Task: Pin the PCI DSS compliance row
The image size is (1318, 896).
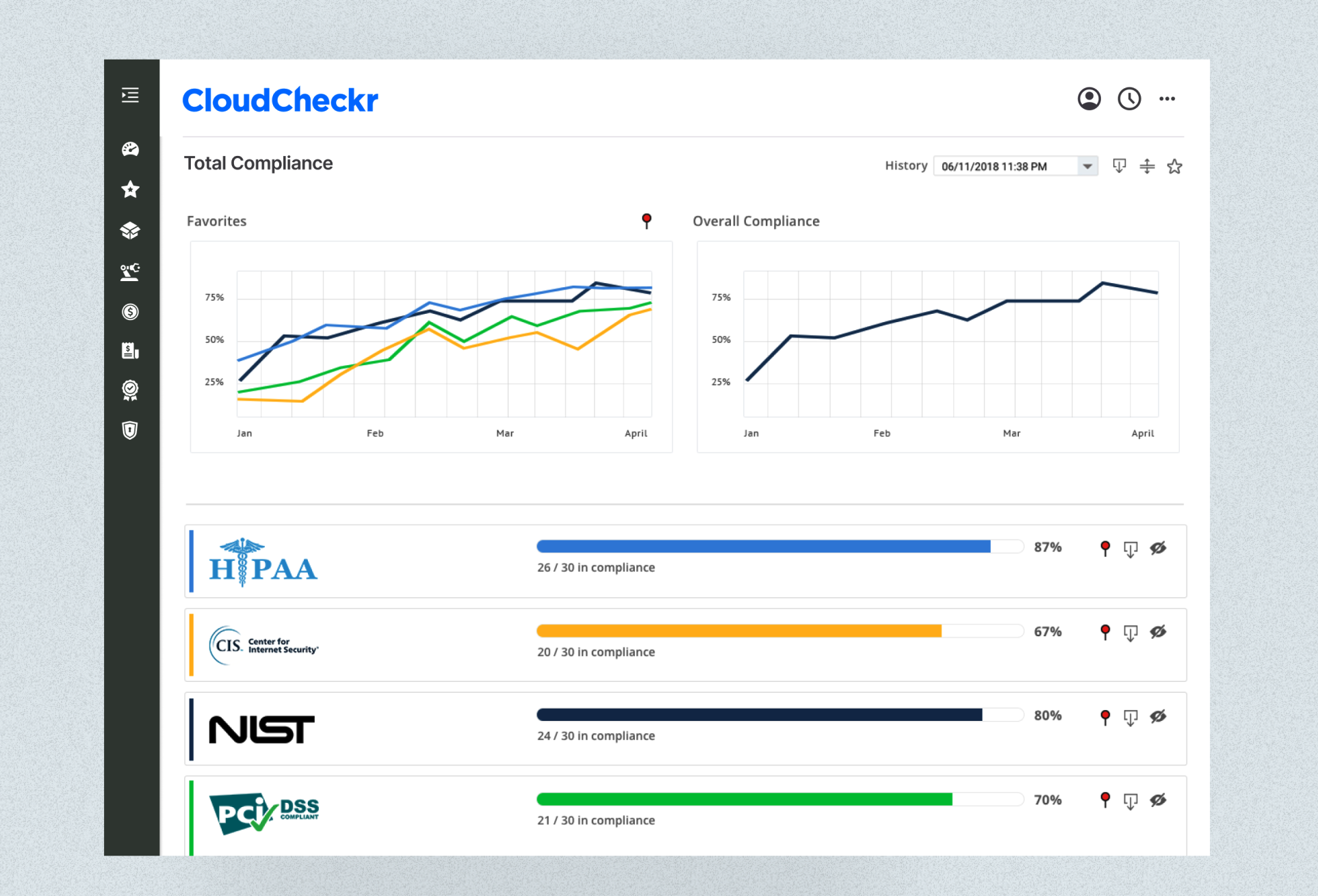Action: point(1105,800)
